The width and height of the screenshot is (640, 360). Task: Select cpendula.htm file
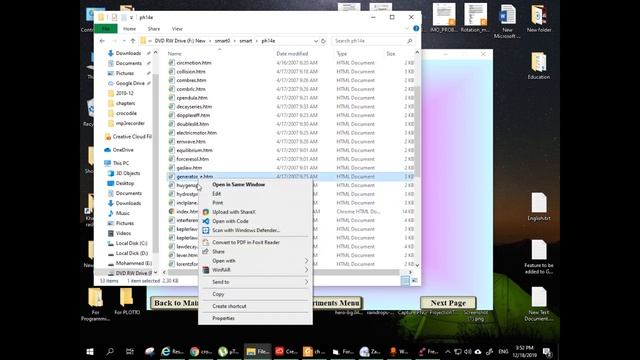(x=192, y=98)
